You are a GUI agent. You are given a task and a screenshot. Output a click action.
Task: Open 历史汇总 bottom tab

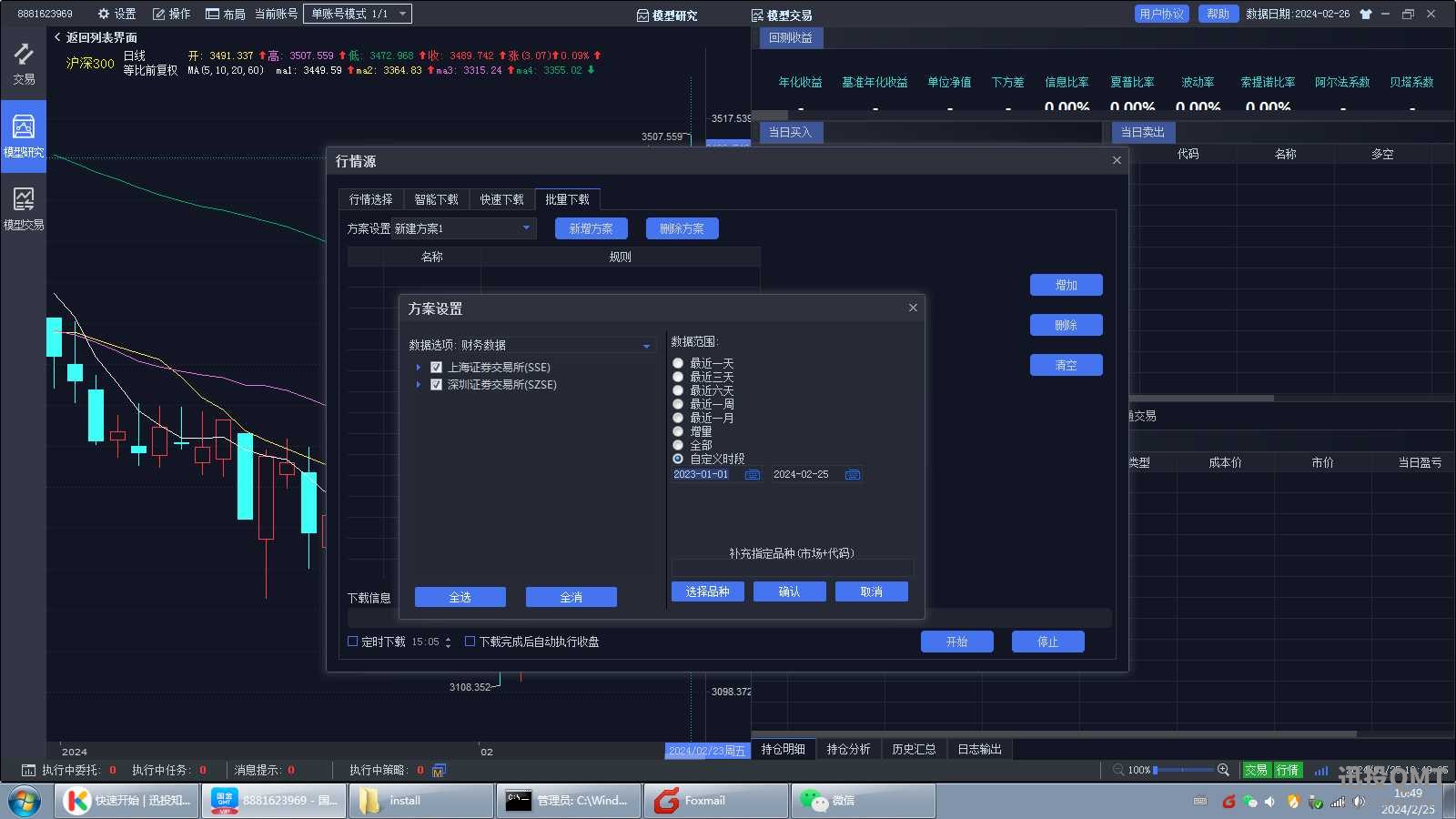coord(914,749)
